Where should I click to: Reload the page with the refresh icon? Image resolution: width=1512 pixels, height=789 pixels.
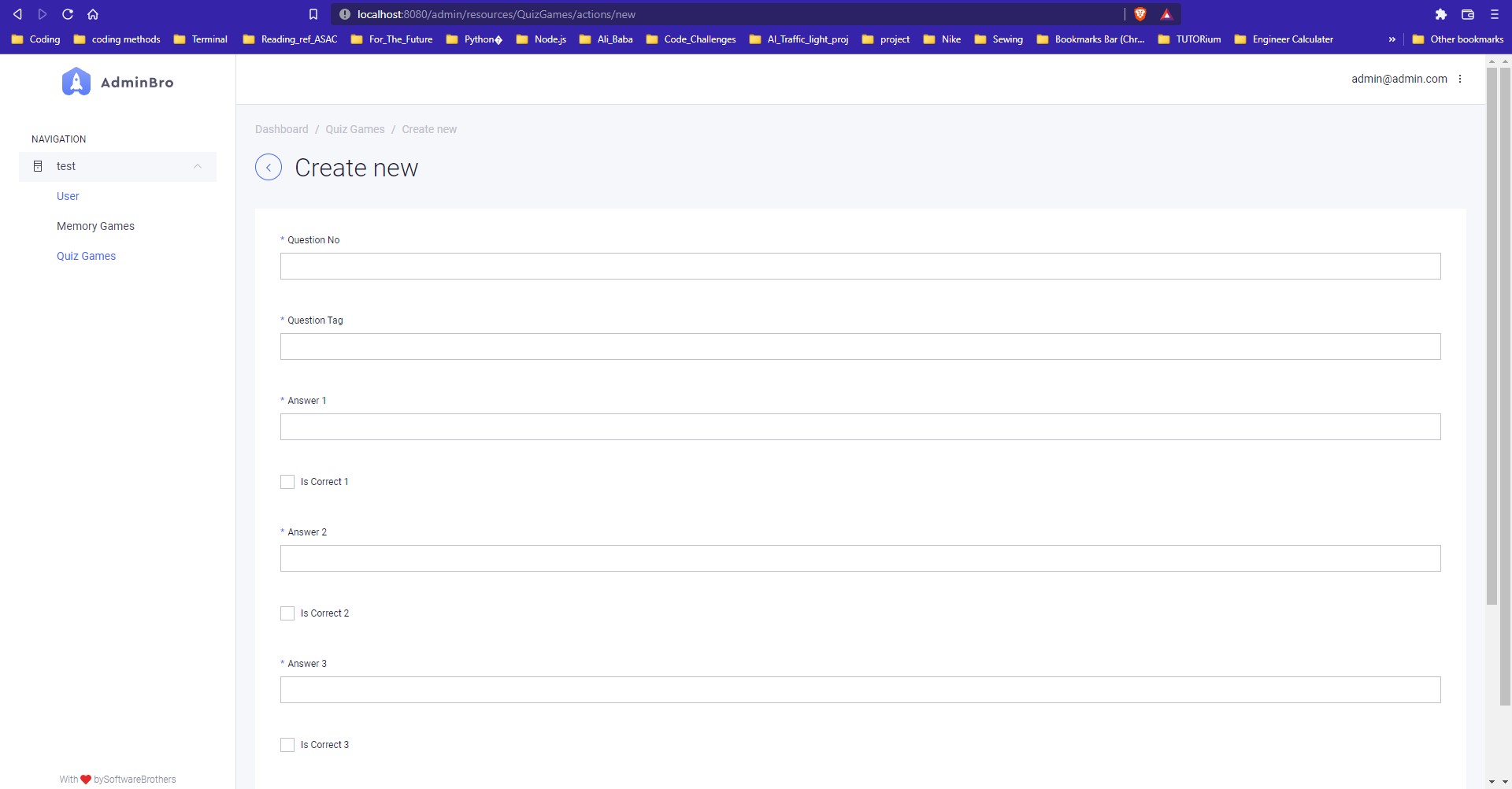pos(68,14)
